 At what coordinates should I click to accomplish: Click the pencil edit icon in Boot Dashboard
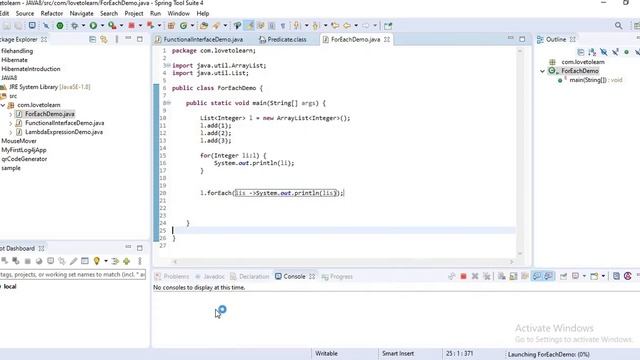coord(73,261)
